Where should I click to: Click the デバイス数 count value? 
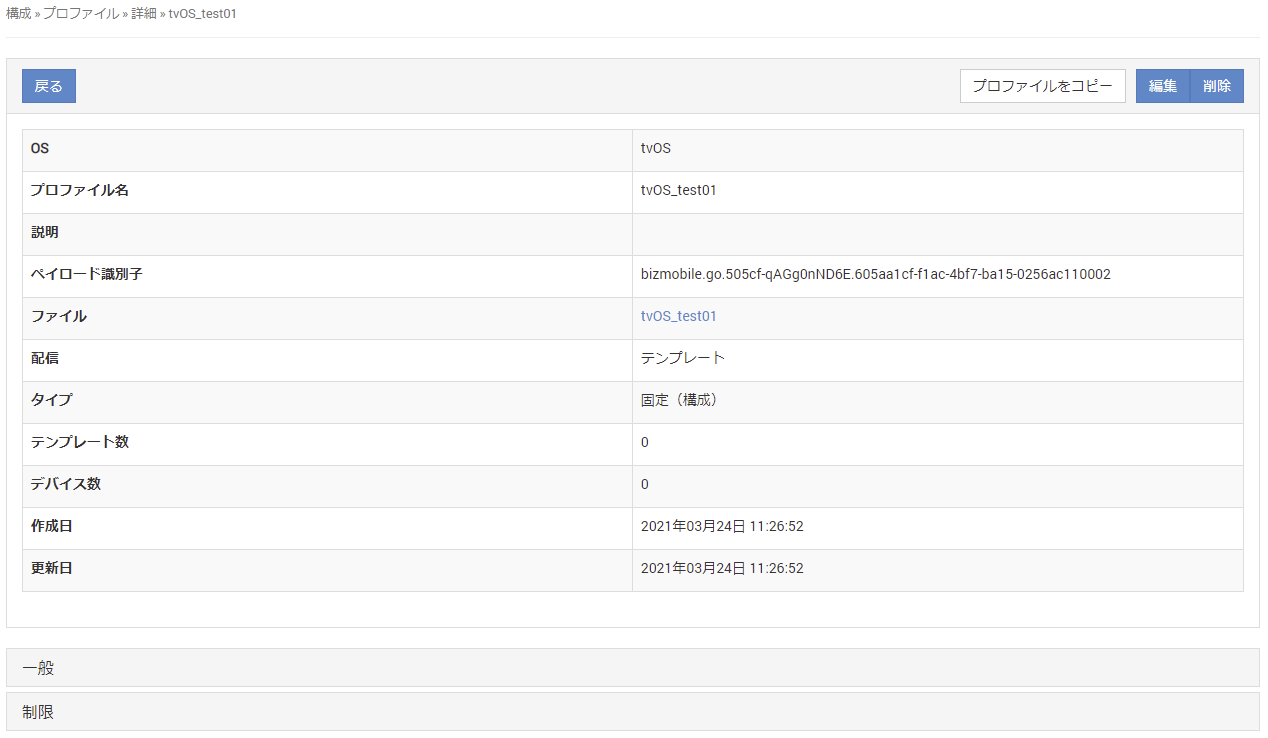(645, 484)
